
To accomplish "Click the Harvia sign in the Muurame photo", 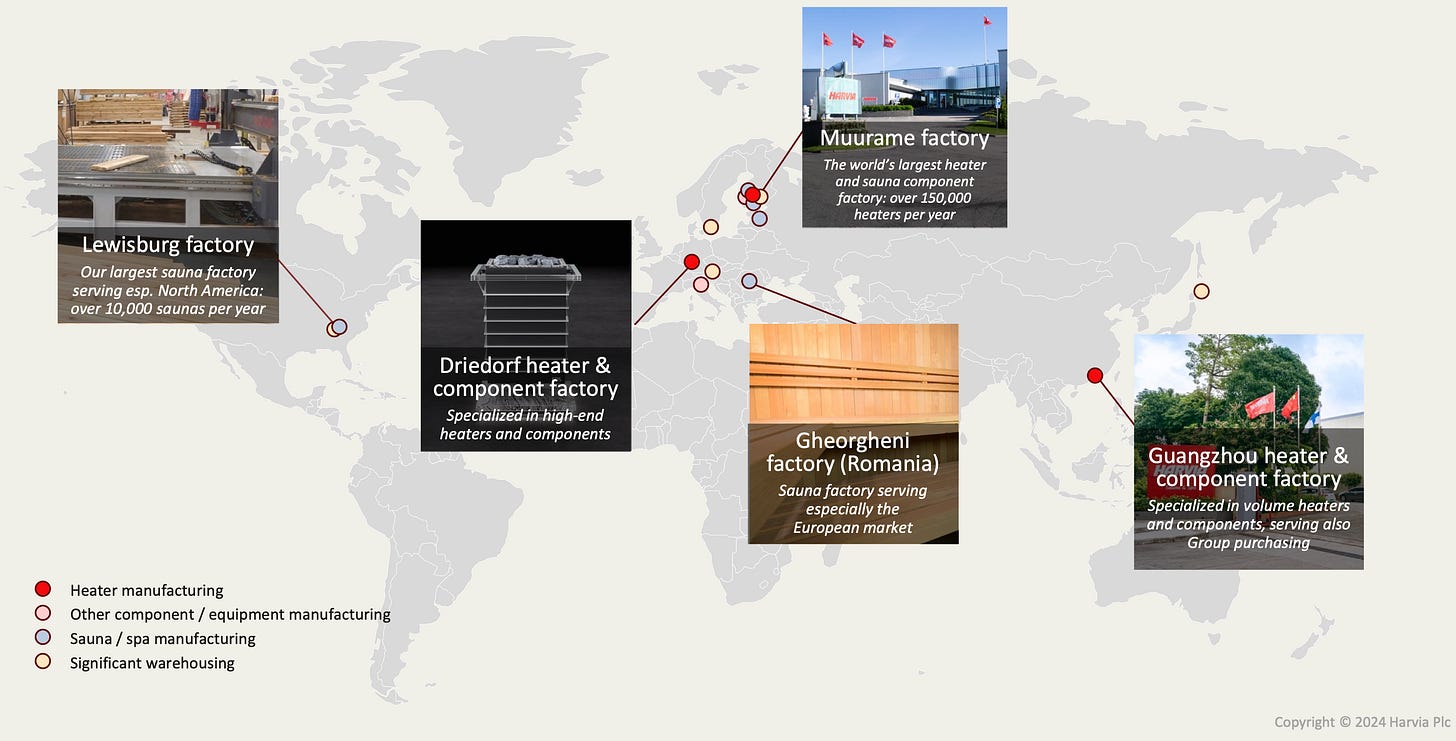I will coord(840,96).
